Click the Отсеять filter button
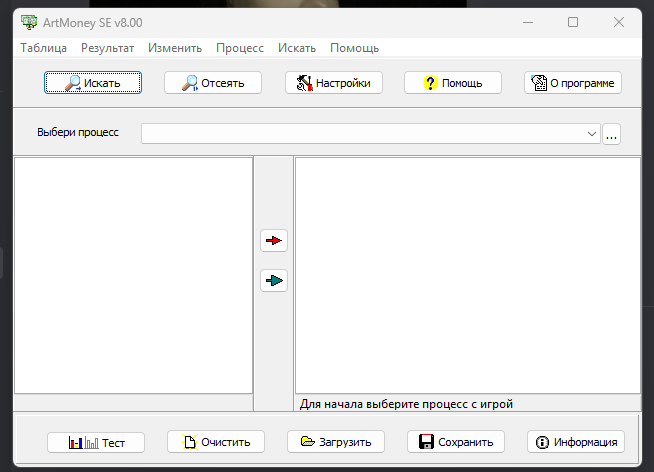Image resolution: width=654 pixels, height=472 pixels. [213, 83]
